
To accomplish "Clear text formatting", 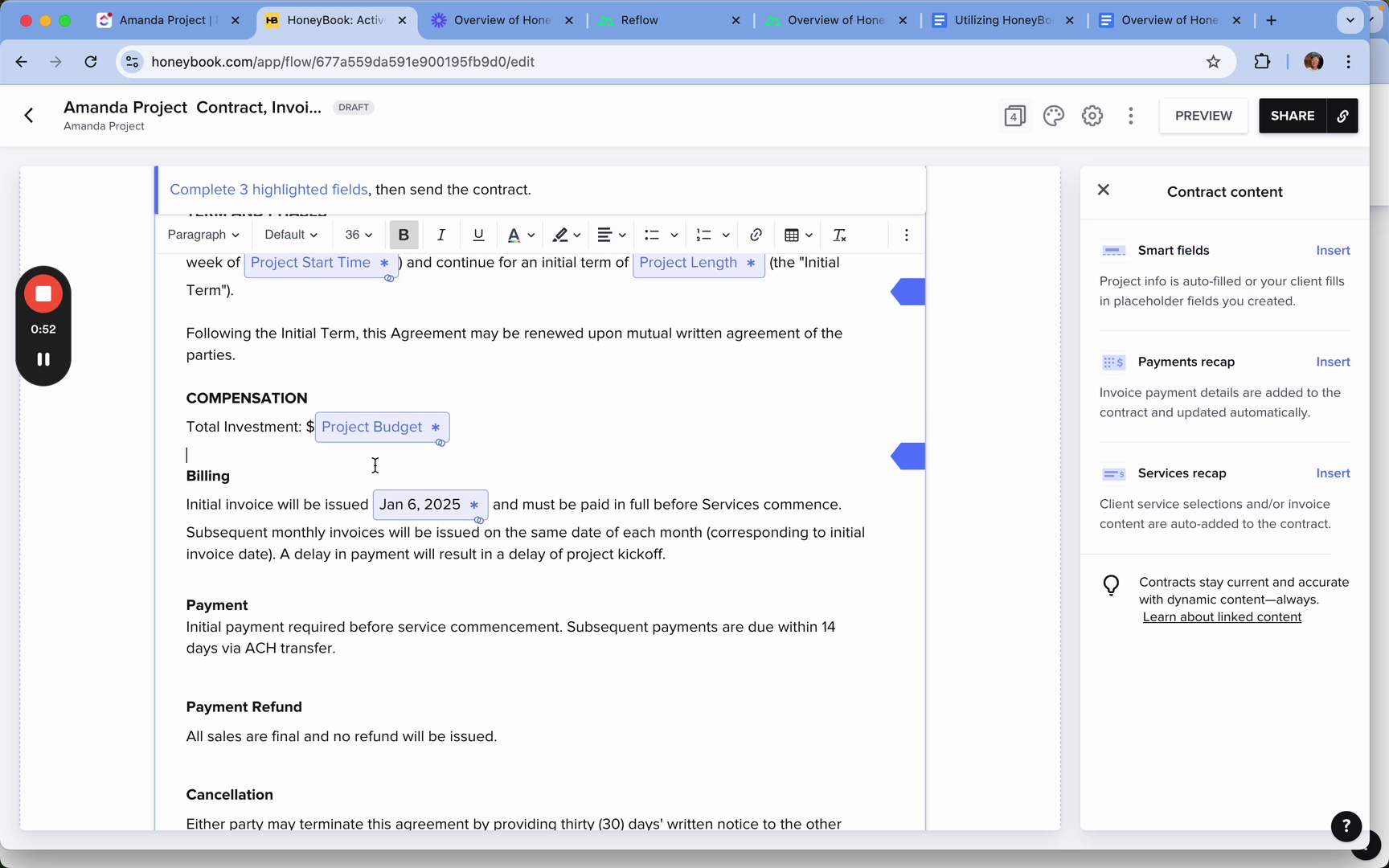I will (839, 235).
